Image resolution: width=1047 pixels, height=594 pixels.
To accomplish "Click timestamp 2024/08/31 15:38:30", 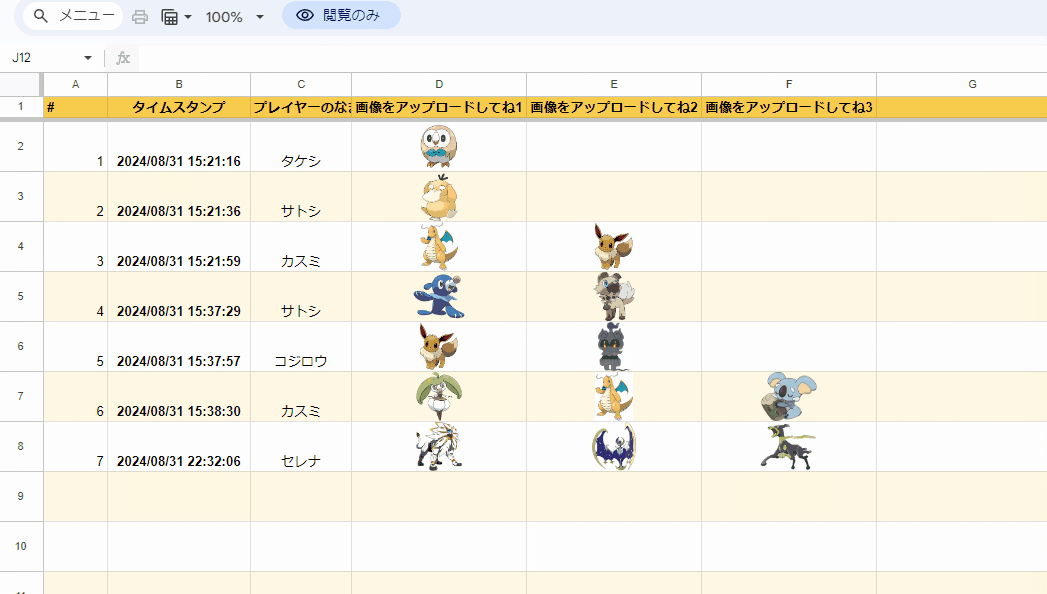I will [x=179, y=411].
